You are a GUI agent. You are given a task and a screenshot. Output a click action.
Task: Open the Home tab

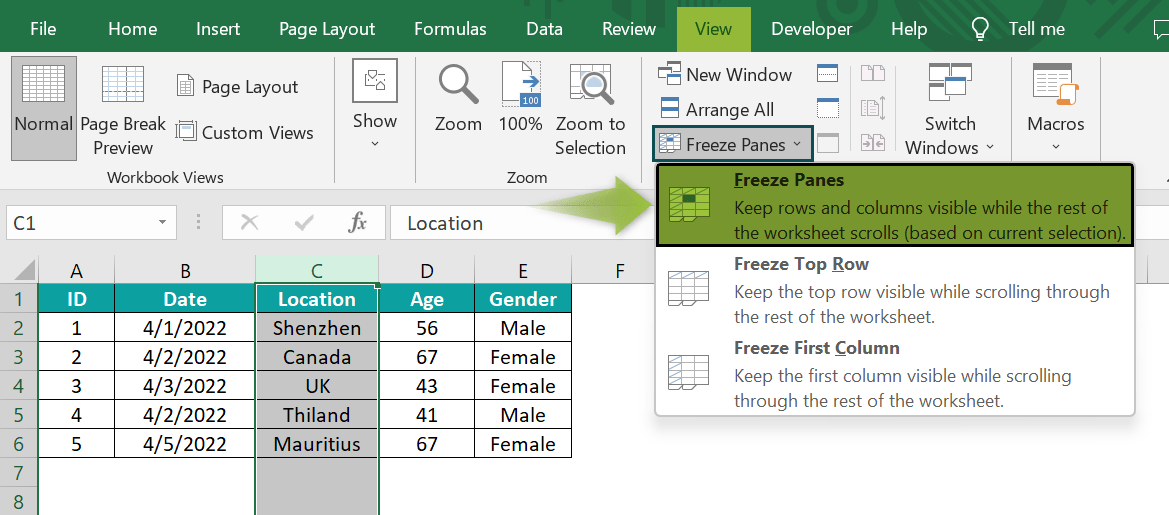(132, 29)
